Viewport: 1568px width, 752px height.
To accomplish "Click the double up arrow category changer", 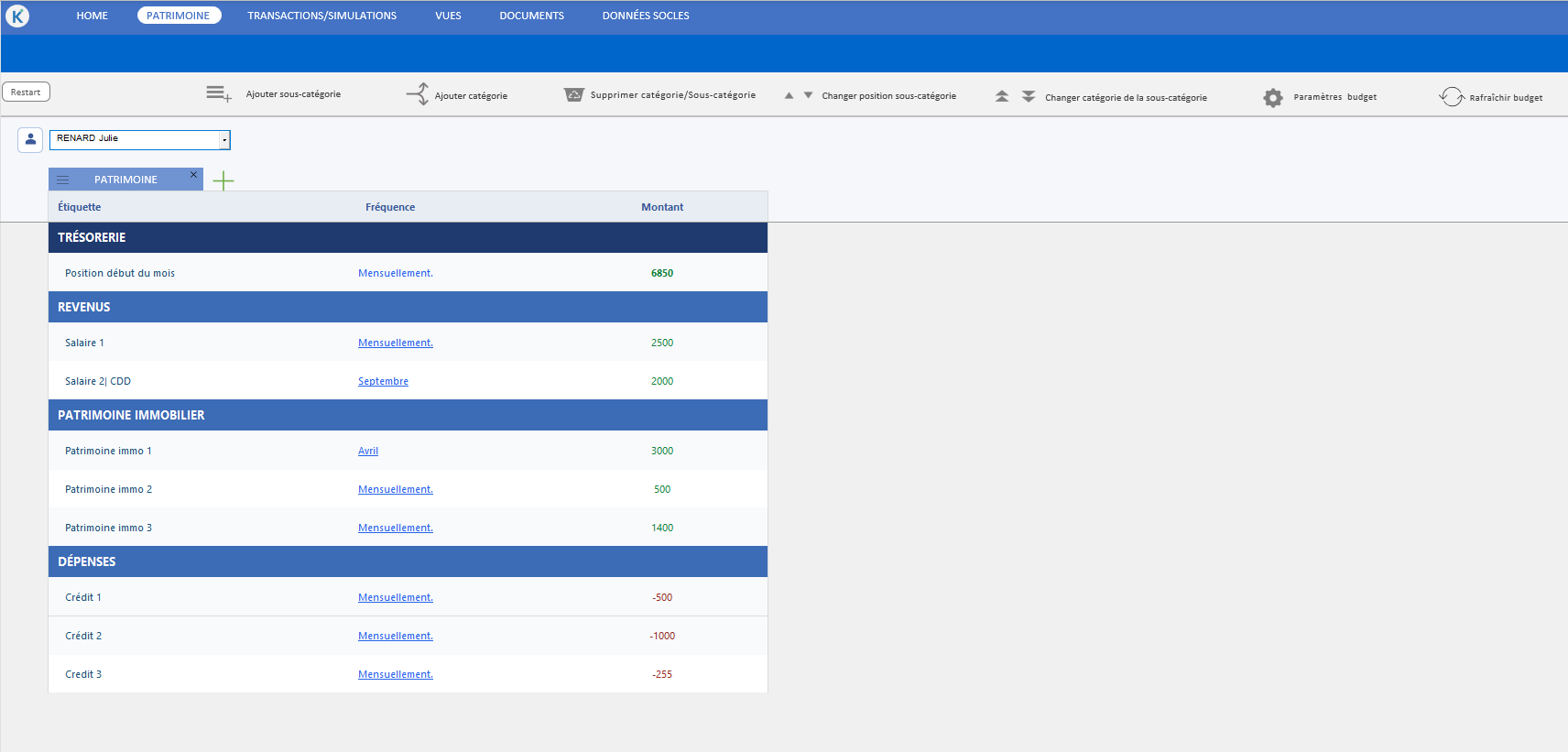I will click(x=1002, y=96).
